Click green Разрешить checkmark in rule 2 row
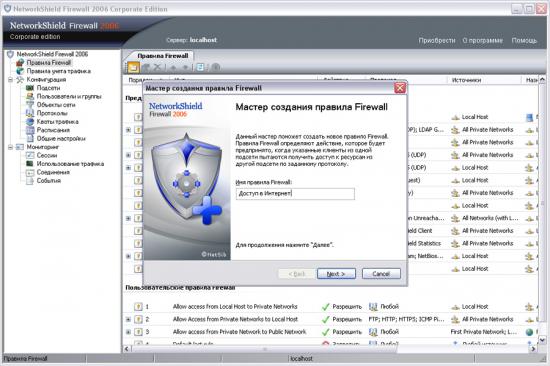Image resolution: width=550 pixels, height=366 pixels. tap(326, 319)
